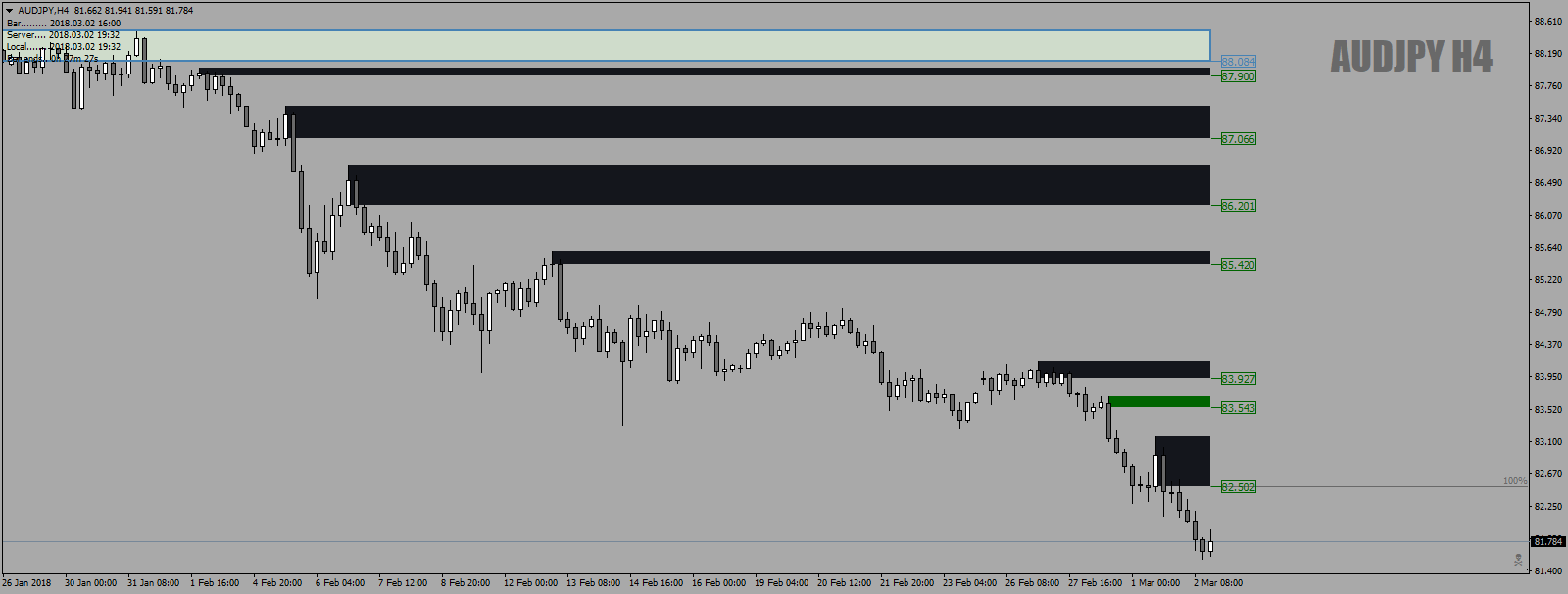The image size is (1568, 594).
Task: Click the 84.790 price scale value
Action: click(x=1548, y=313)
